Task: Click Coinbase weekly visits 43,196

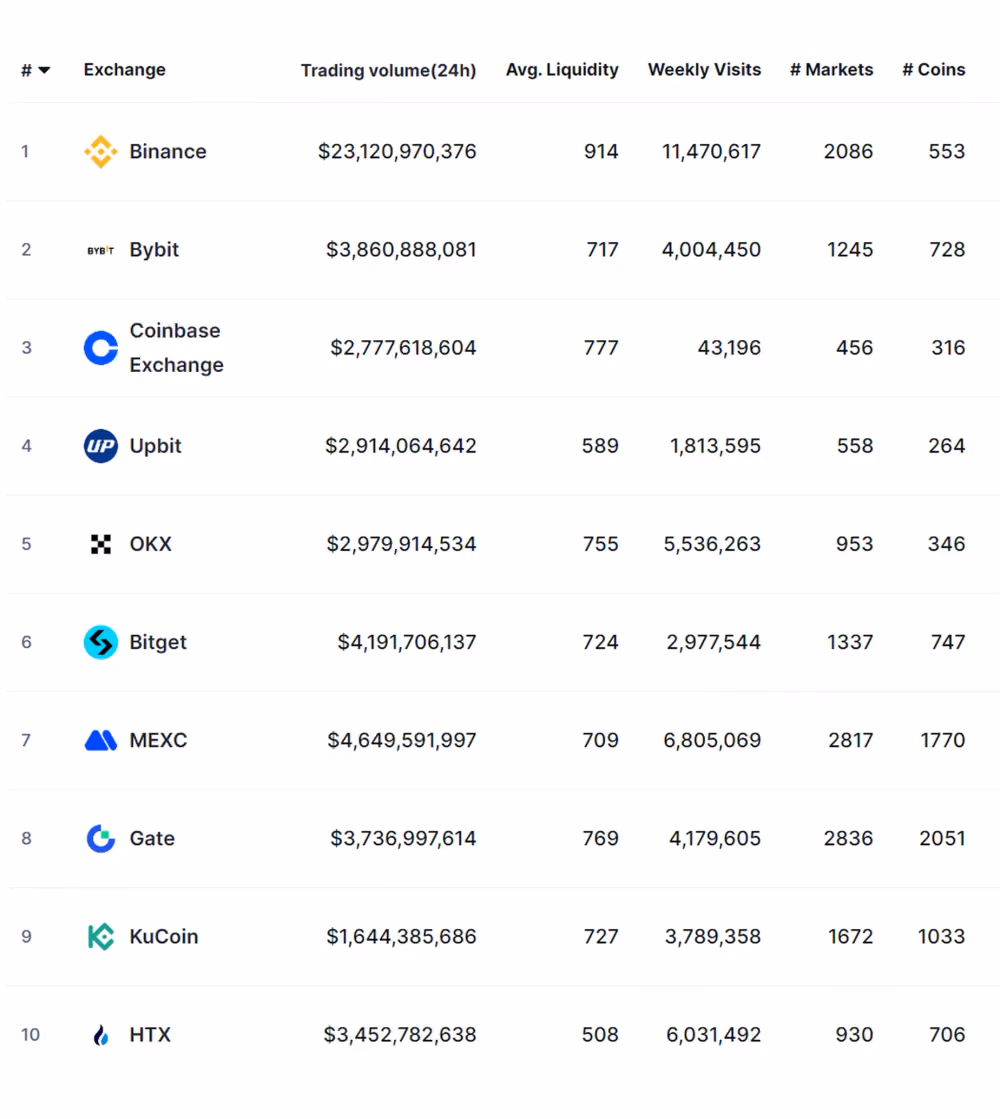Action: [729, 348]
